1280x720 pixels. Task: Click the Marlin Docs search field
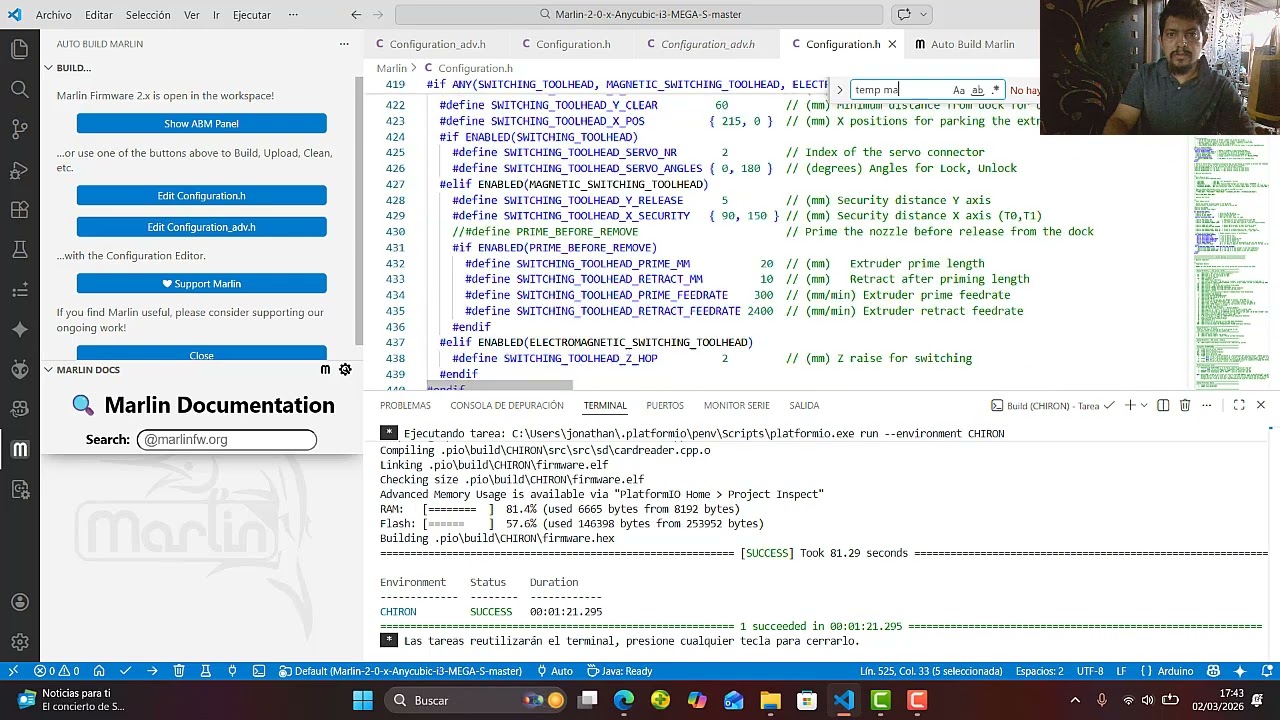(x=227, y=439)
